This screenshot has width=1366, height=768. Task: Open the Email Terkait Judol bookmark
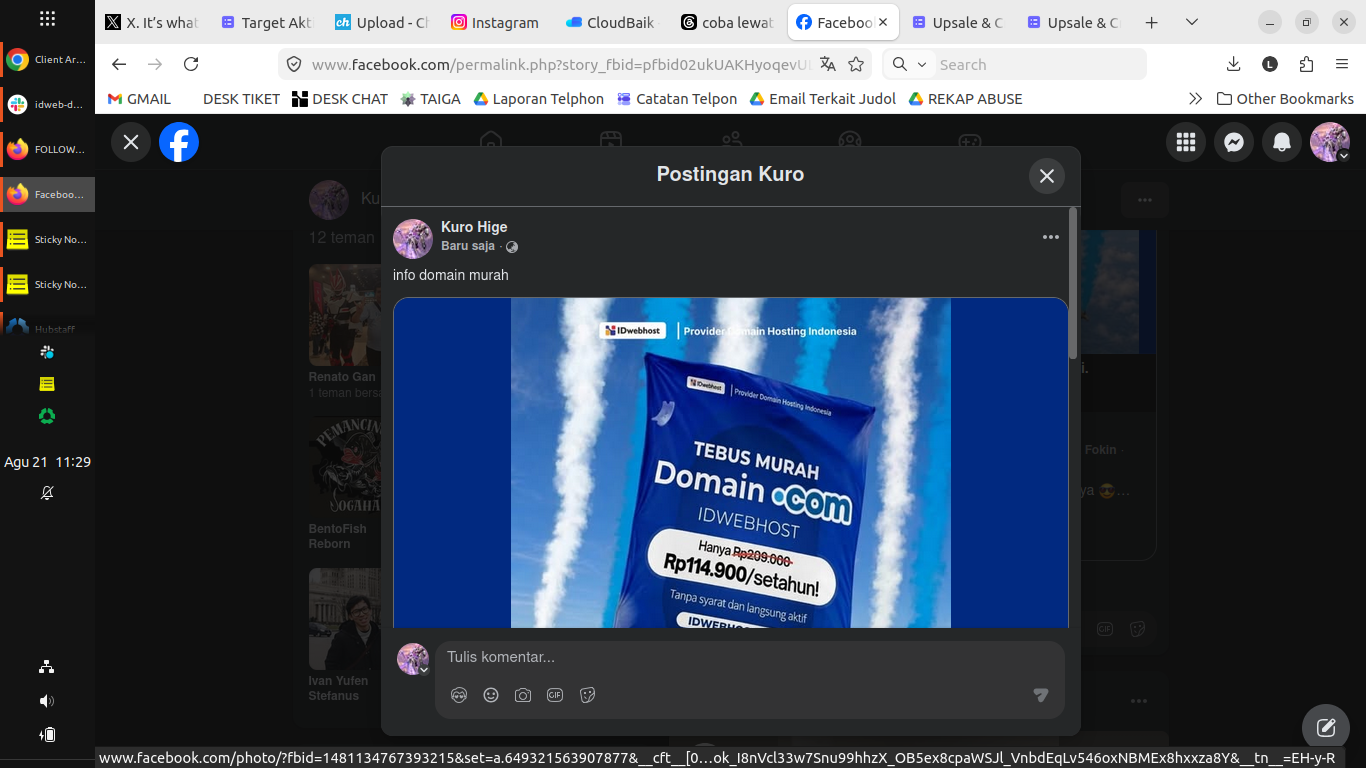pos(823,99)
